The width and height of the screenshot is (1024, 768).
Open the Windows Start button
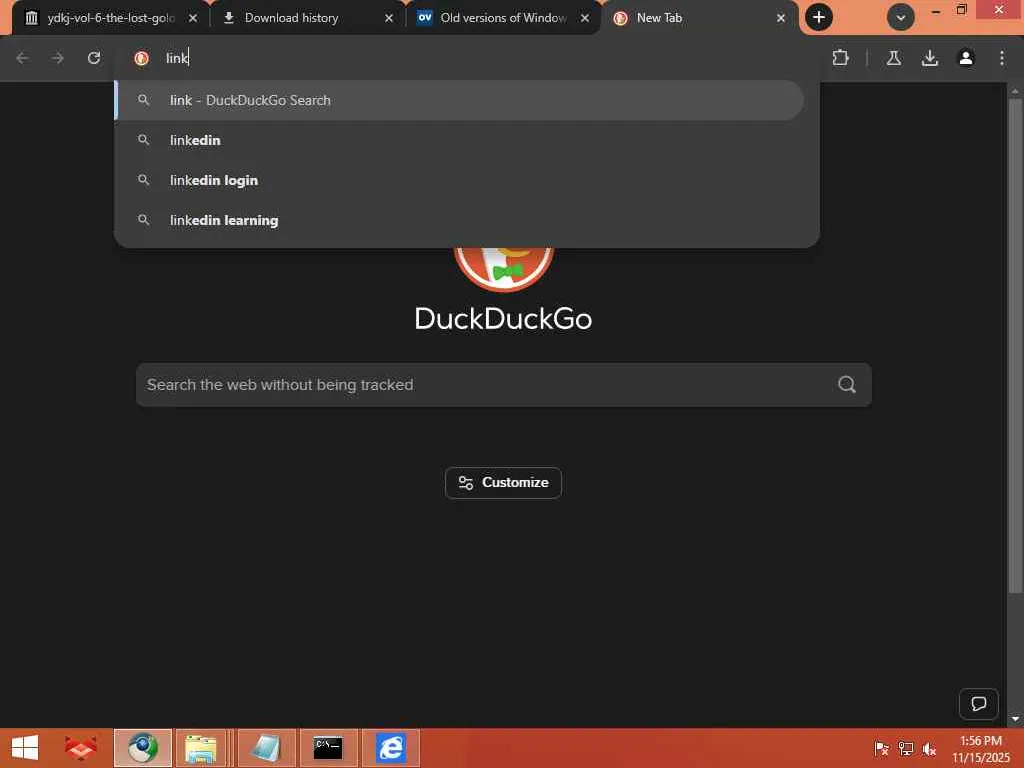pyautogui.click(x=25, y=748)
